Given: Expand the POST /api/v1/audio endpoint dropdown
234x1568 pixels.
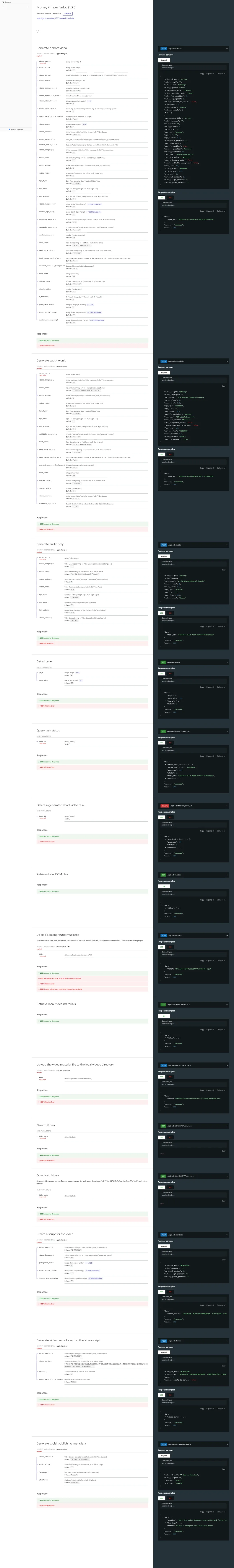Looking at the screenshot, I should 194,545.
